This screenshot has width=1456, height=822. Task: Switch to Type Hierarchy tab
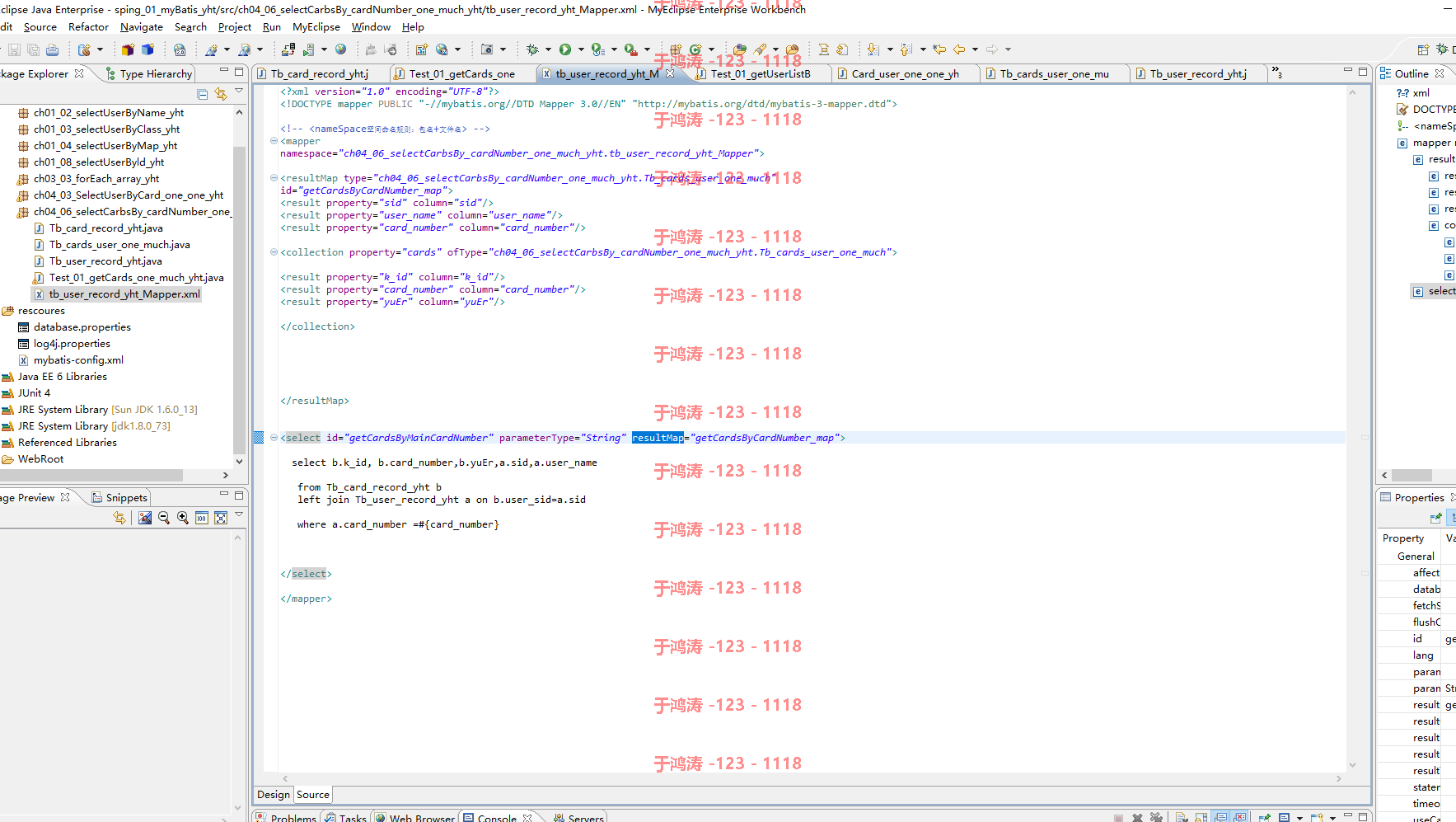[x=148, y=74]
